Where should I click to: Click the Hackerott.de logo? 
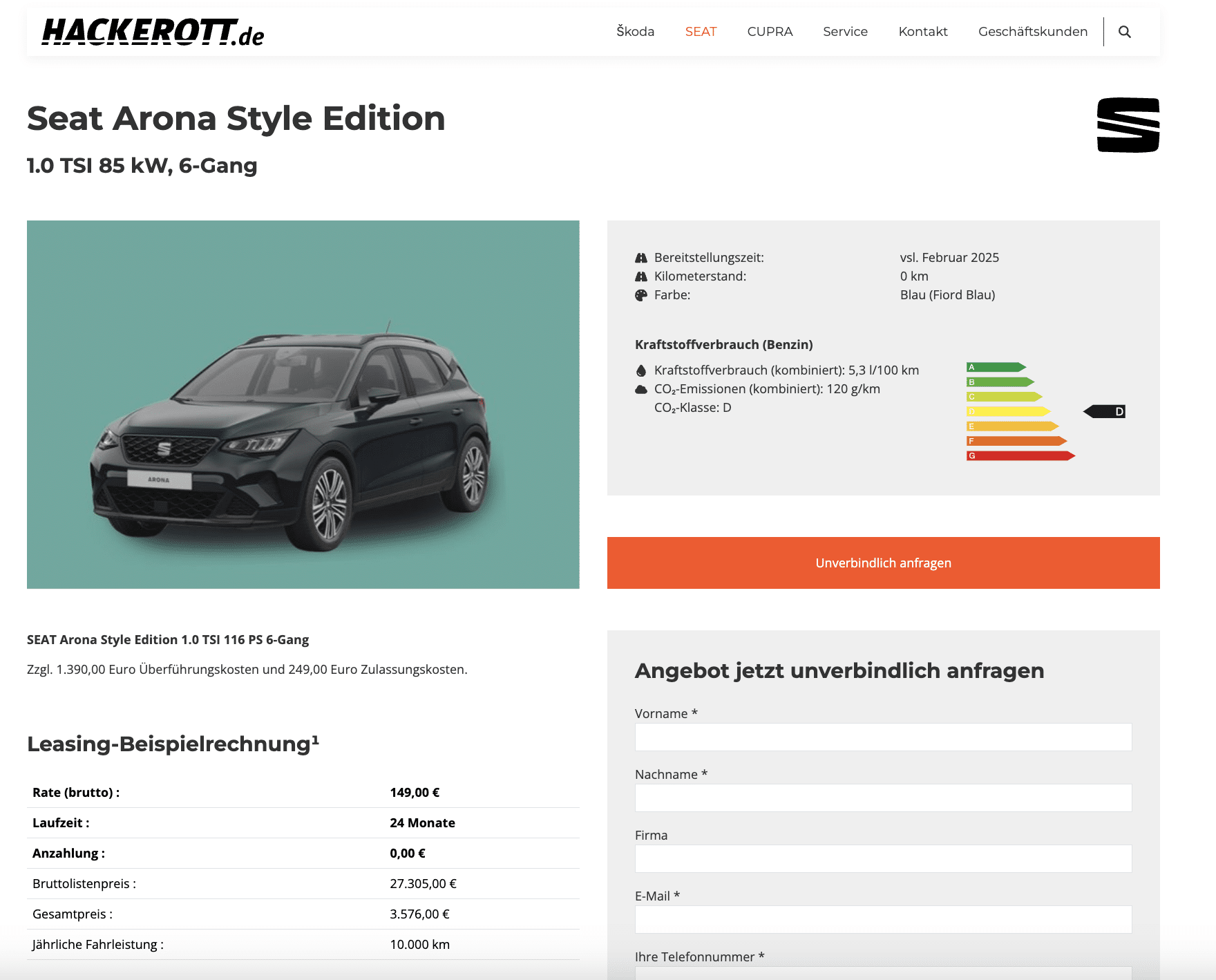click(153, 32)
